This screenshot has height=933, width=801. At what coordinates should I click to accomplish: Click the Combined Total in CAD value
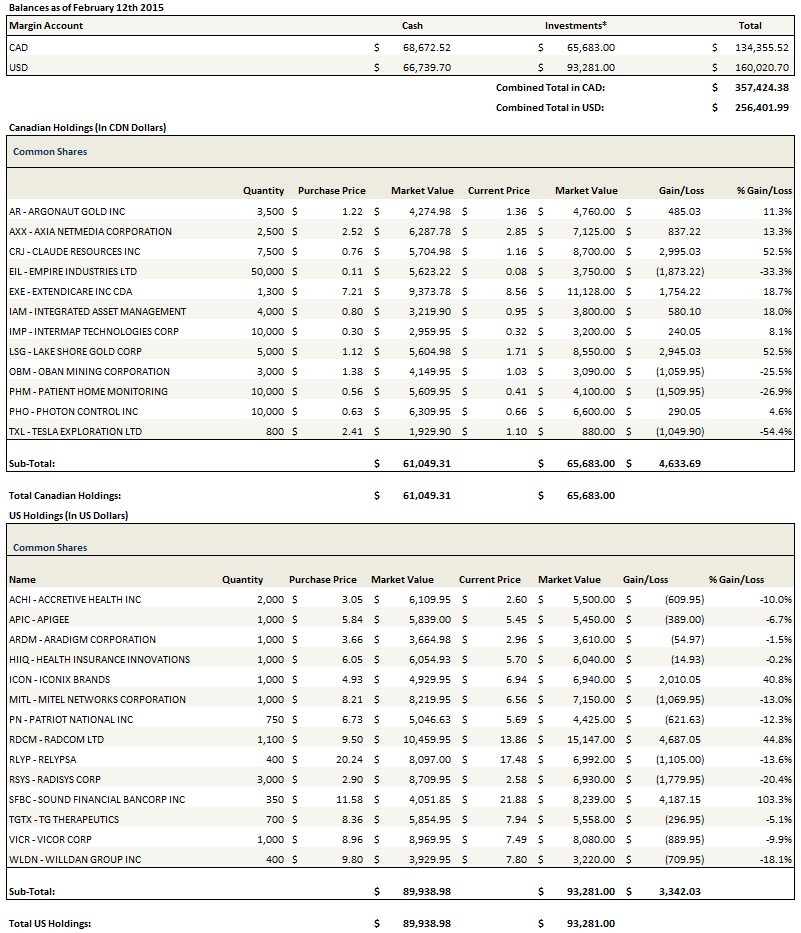[759, 87]
